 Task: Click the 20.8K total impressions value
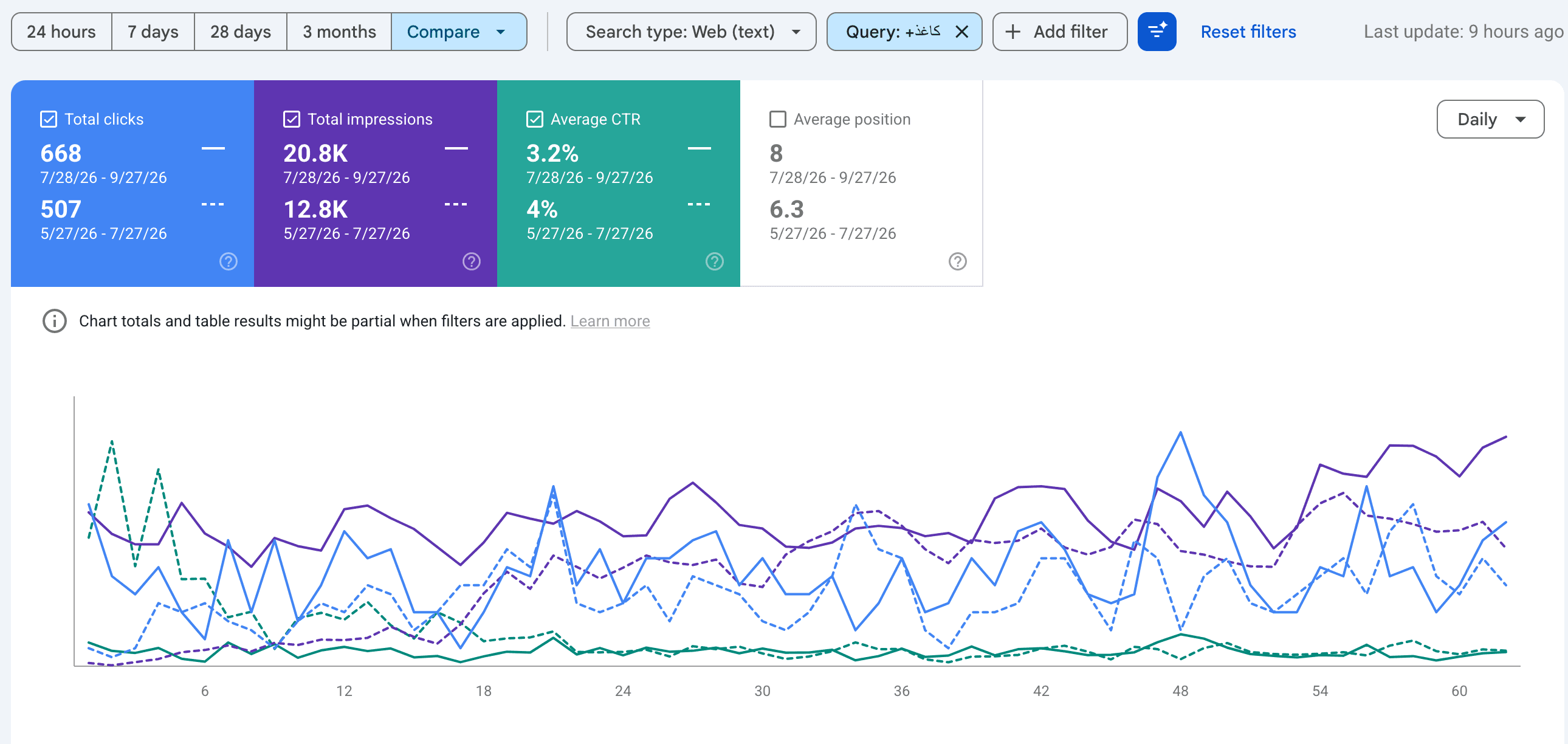[x=315, y=153]
